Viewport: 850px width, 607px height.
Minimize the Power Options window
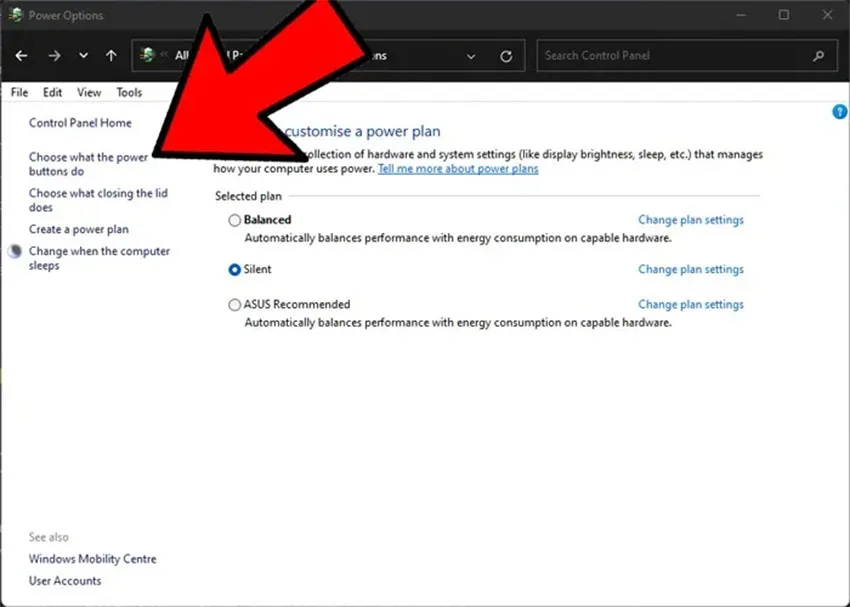coord(741,15)
